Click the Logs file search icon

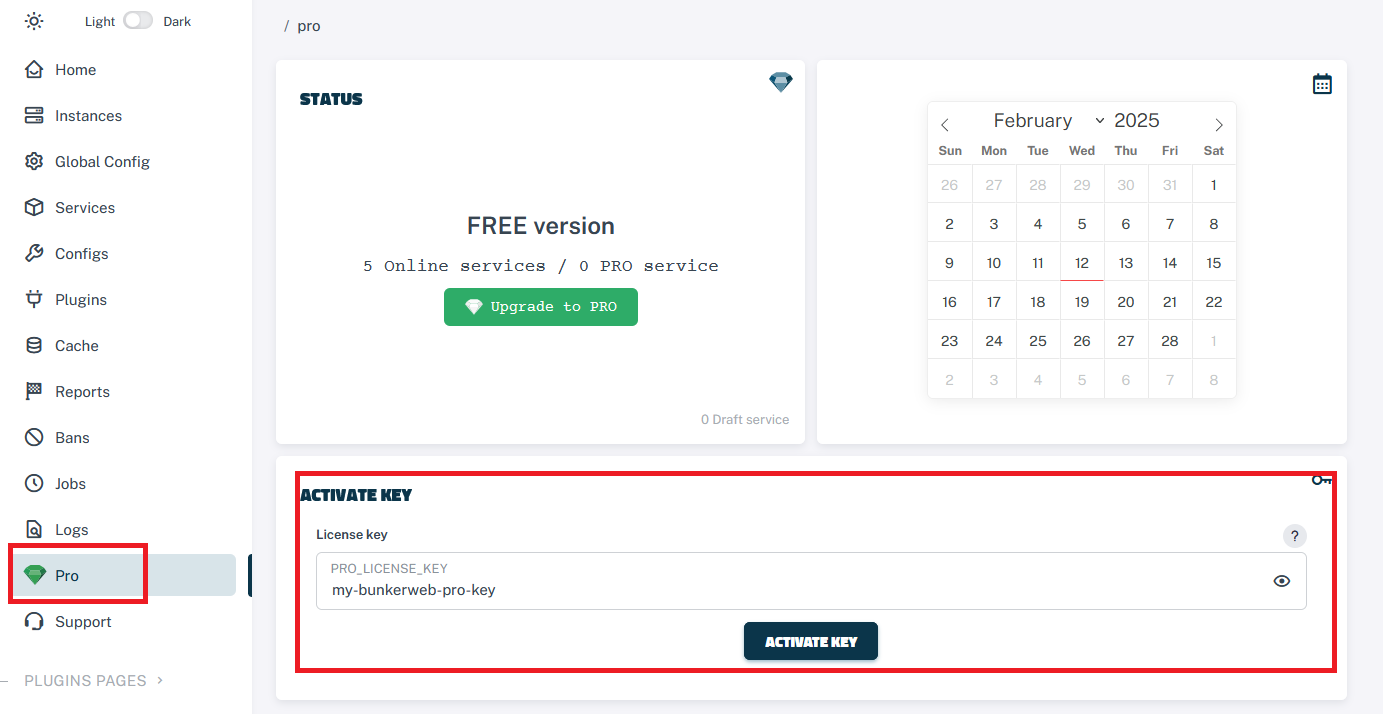[34, 530]
